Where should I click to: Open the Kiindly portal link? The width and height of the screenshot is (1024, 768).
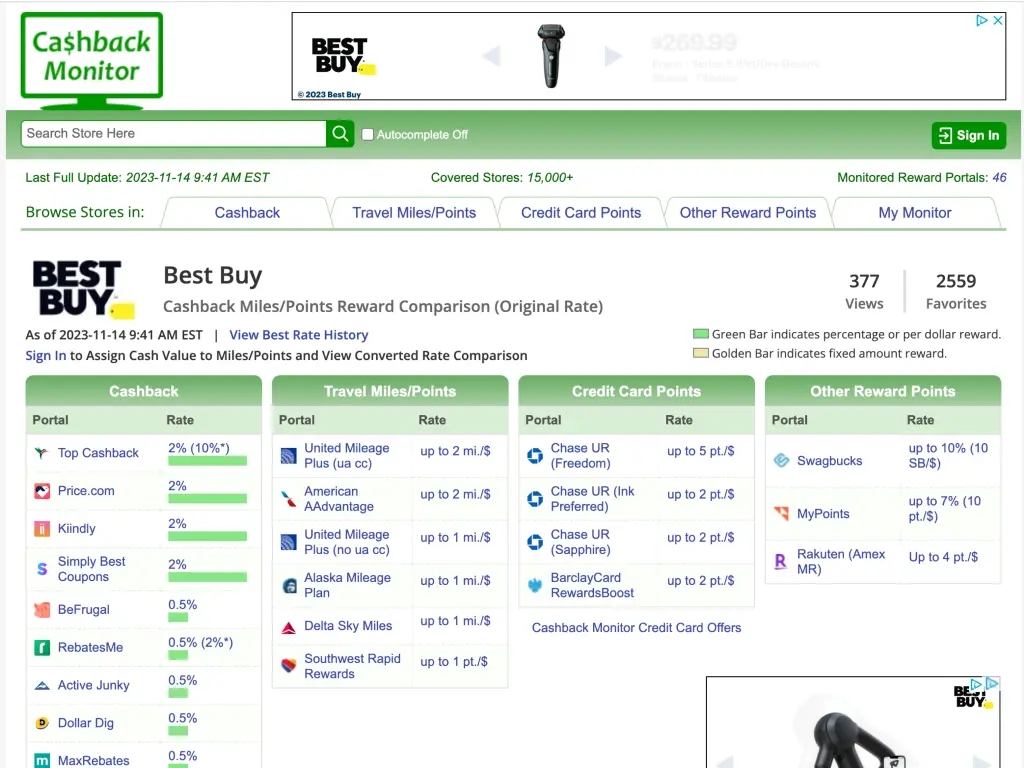click(76, 528)
